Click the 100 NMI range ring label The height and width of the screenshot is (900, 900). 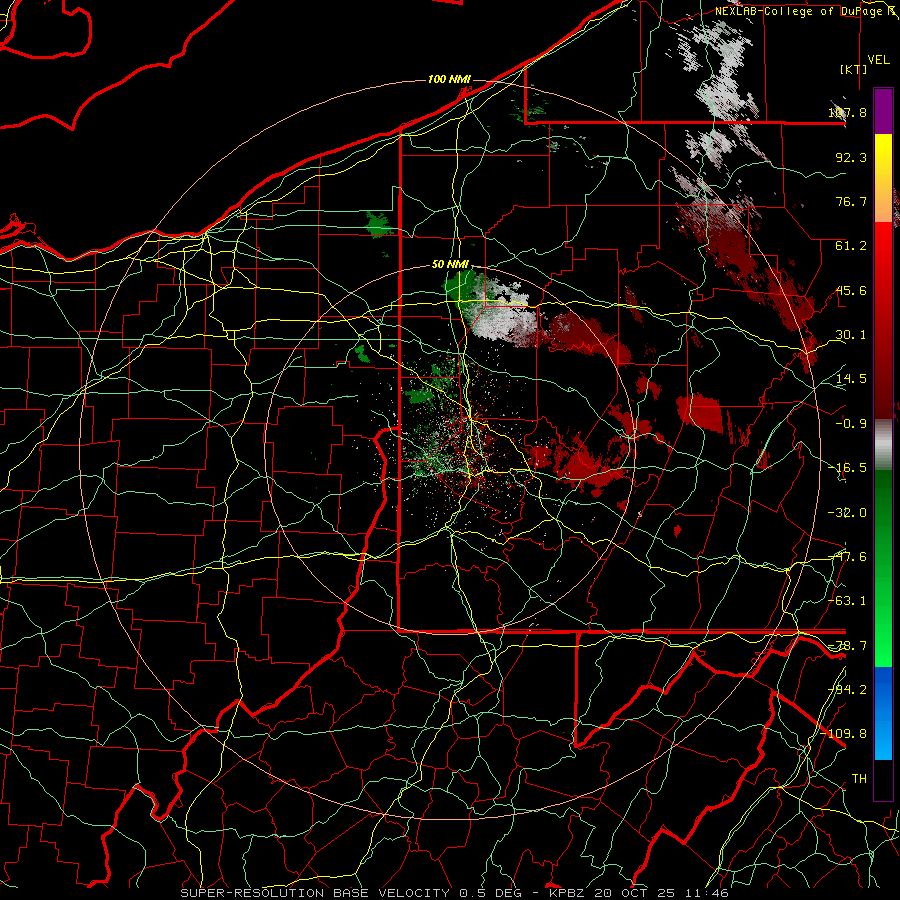(449, 79)
